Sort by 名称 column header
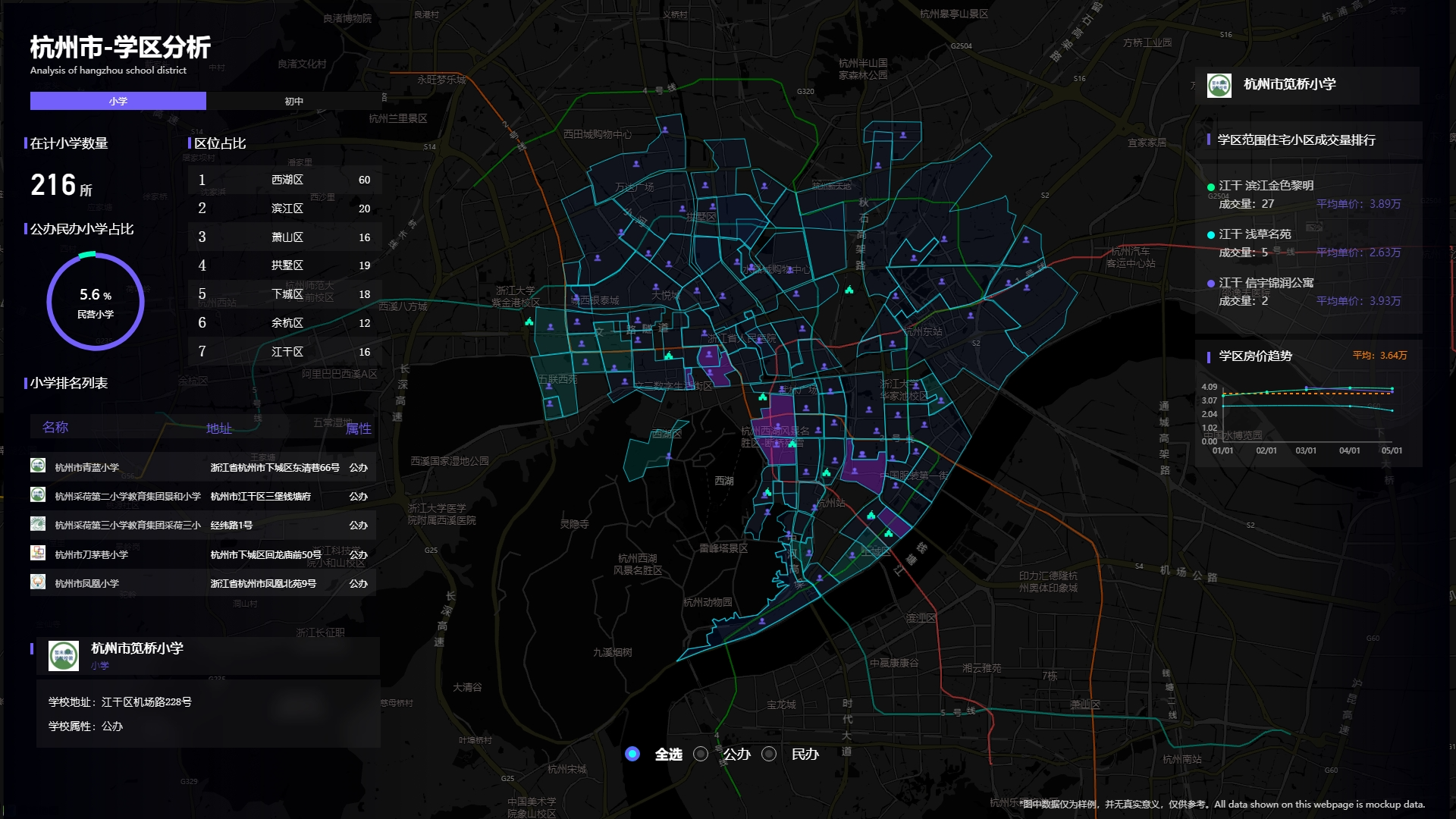This screenshot has height=819, width=1456. pos(55,428)
